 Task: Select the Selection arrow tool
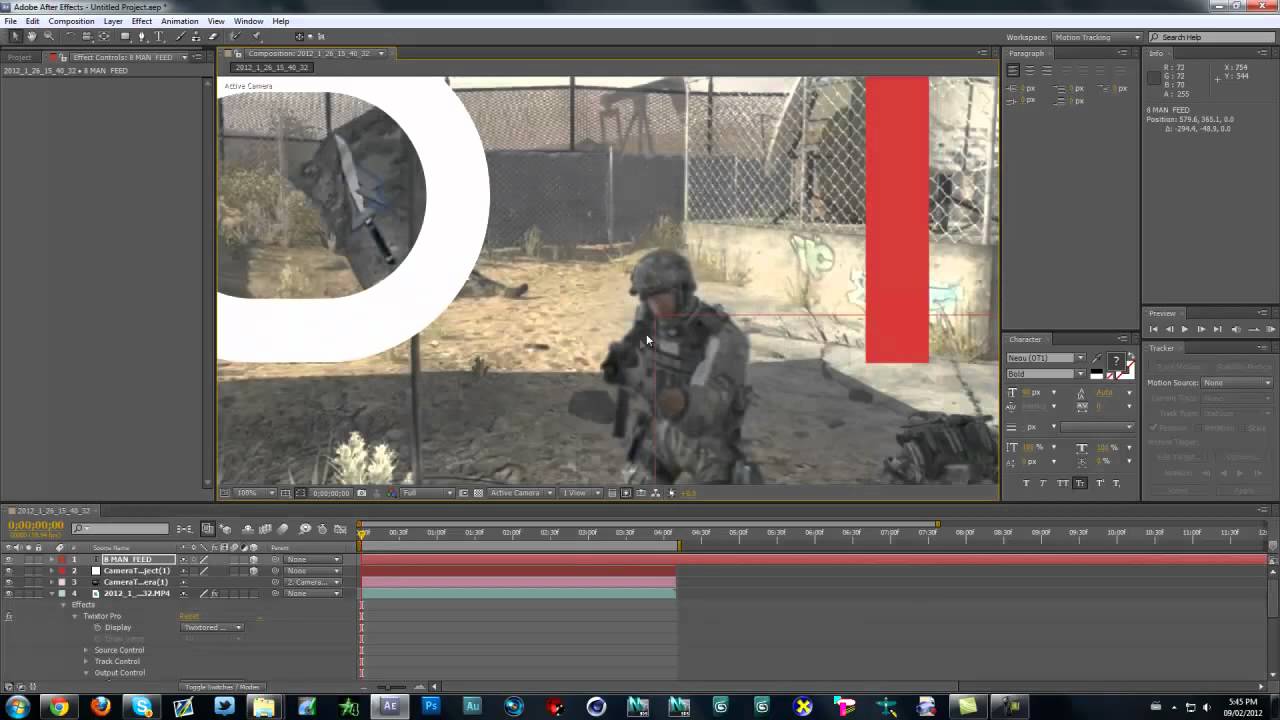(15, 37)
